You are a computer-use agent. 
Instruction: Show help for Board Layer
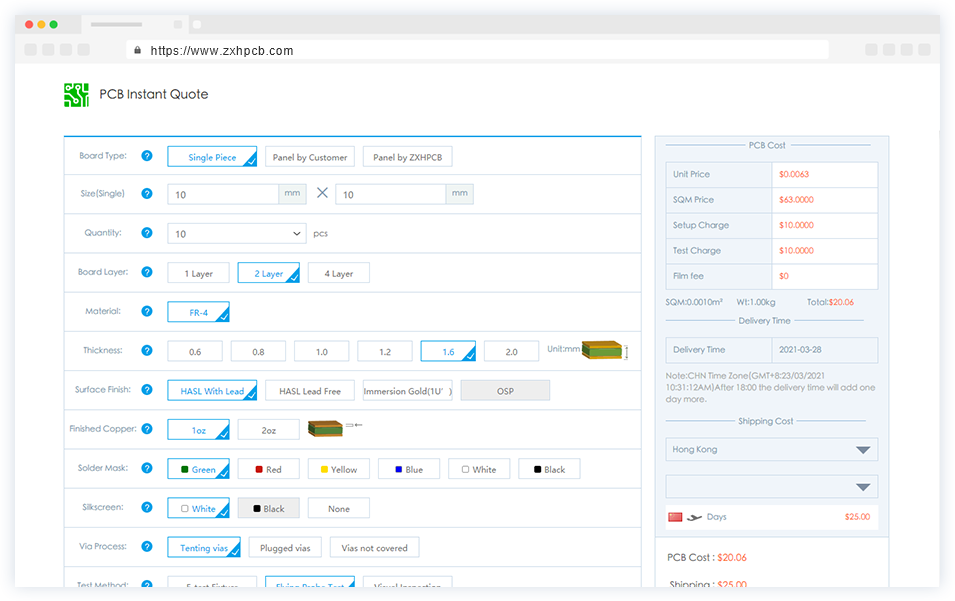[x=147, y=272]
